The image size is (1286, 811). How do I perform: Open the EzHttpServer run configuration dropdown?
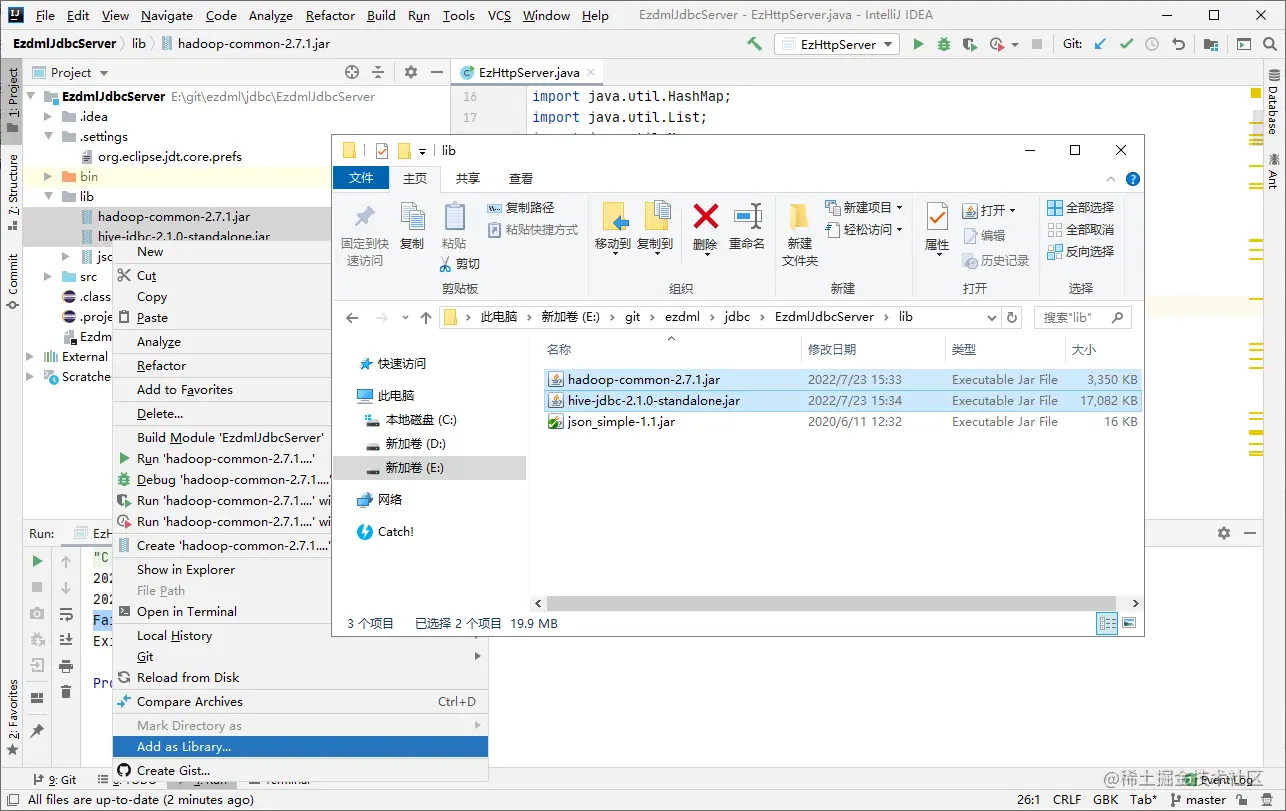(837, 44)
